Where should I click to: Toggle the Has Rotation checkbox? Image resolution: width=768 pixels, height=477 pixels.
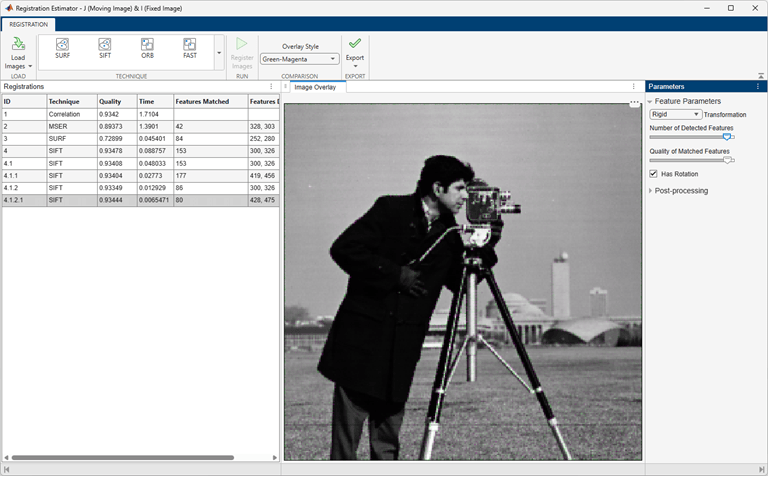[653, 174]
